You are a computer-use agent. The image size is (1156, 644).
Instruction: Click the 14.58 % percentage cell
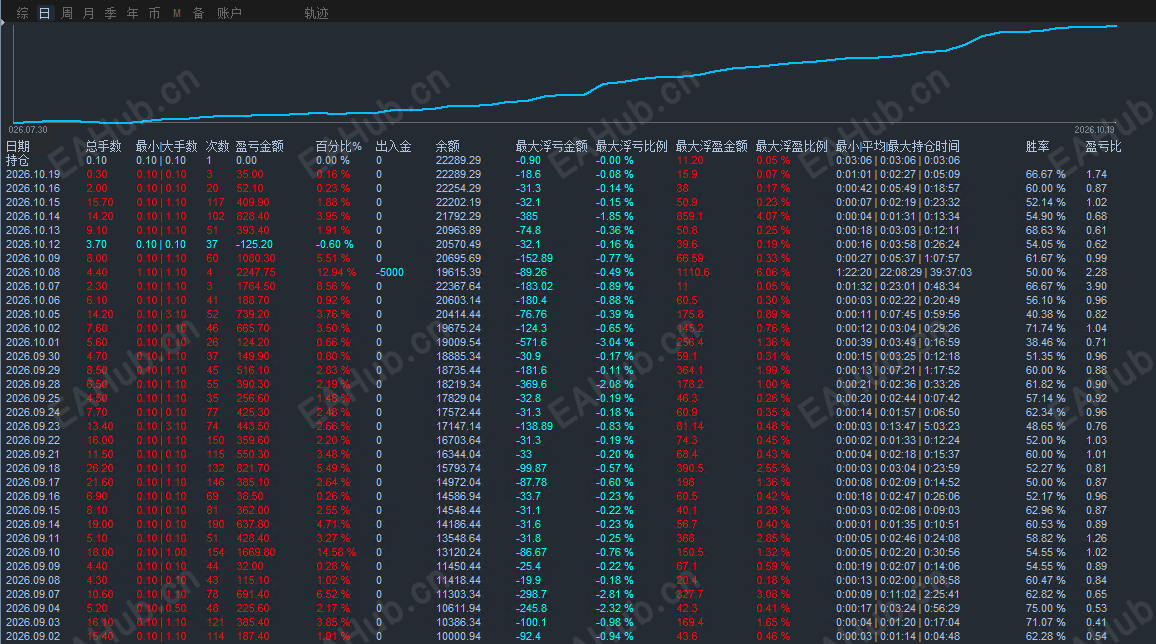pos(336,553)
